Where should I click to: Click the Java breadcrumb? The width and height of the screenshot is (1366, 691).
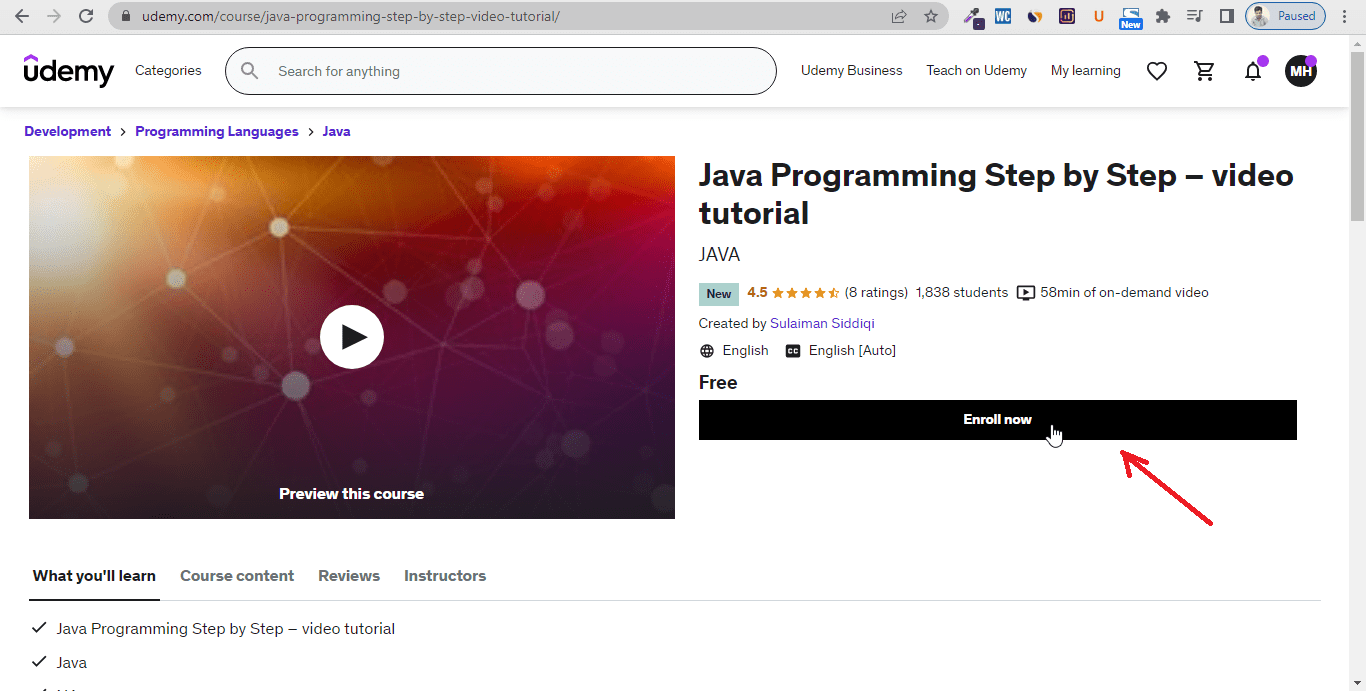(336, 132)
